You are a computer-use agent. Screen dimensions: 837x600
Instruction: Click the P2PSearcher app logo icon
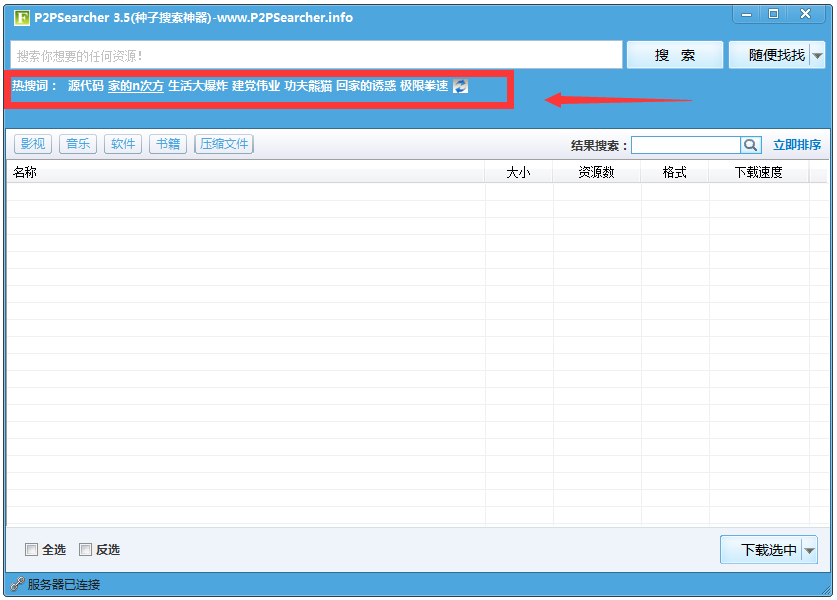pyautogui.click(x=22, y=18)
